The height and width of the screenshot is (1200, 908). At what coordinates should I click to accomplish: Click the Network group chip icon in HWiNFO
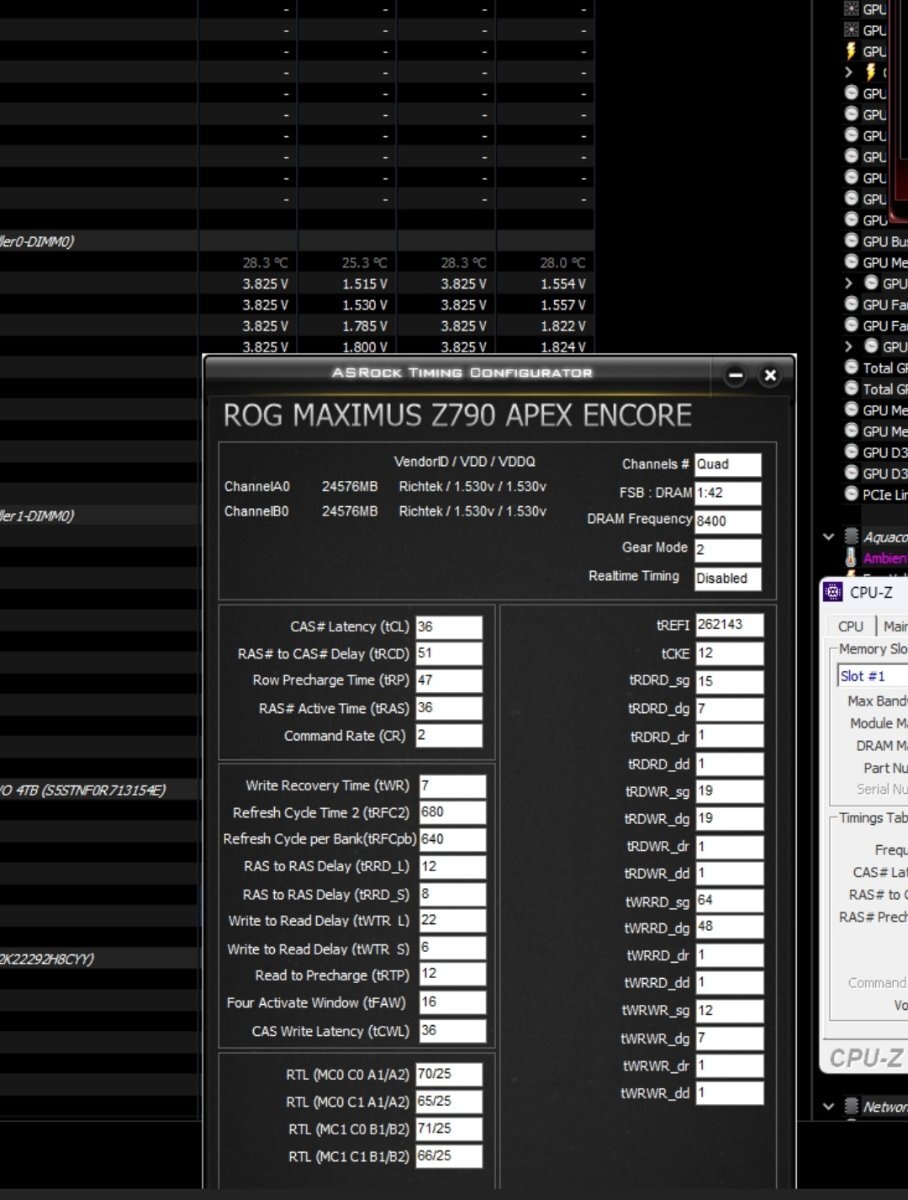851,1106
